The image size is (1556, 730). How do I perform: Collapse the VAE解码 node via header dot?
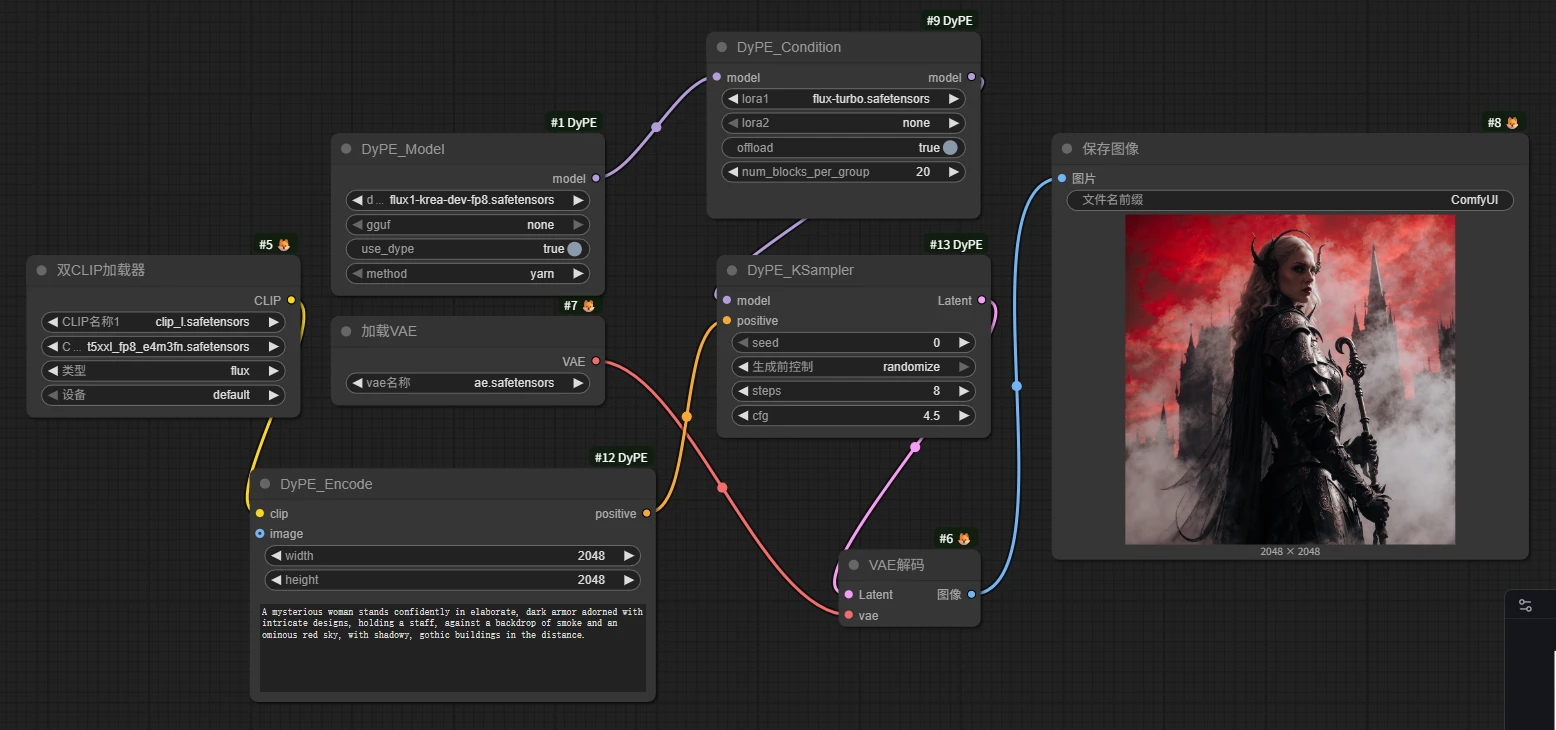click(854, 565)
